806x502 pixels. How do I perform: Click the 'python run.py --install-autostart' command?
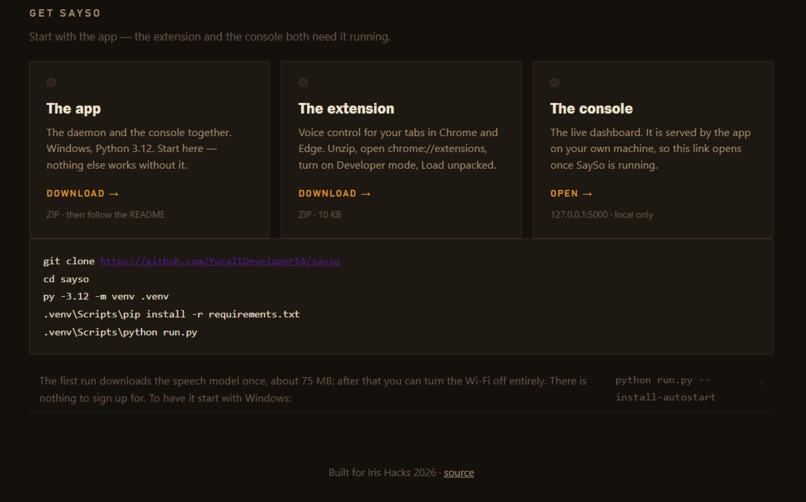(x=665, y=388)
